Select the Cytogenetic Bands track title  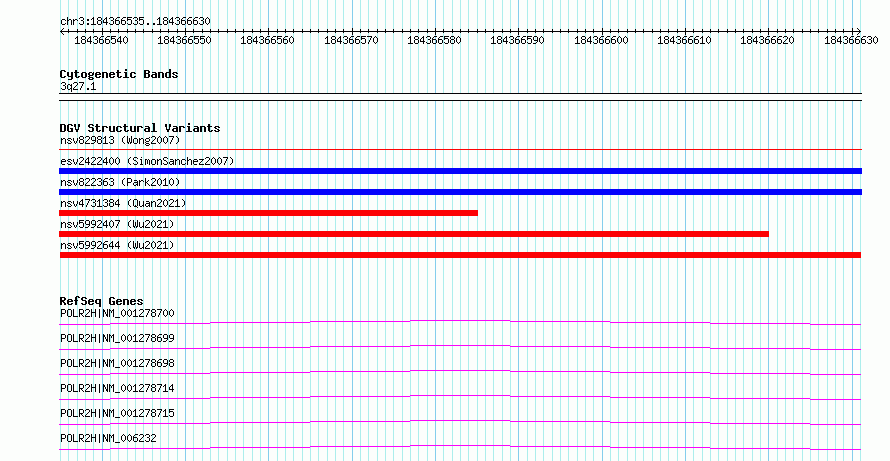coord(119,74)
